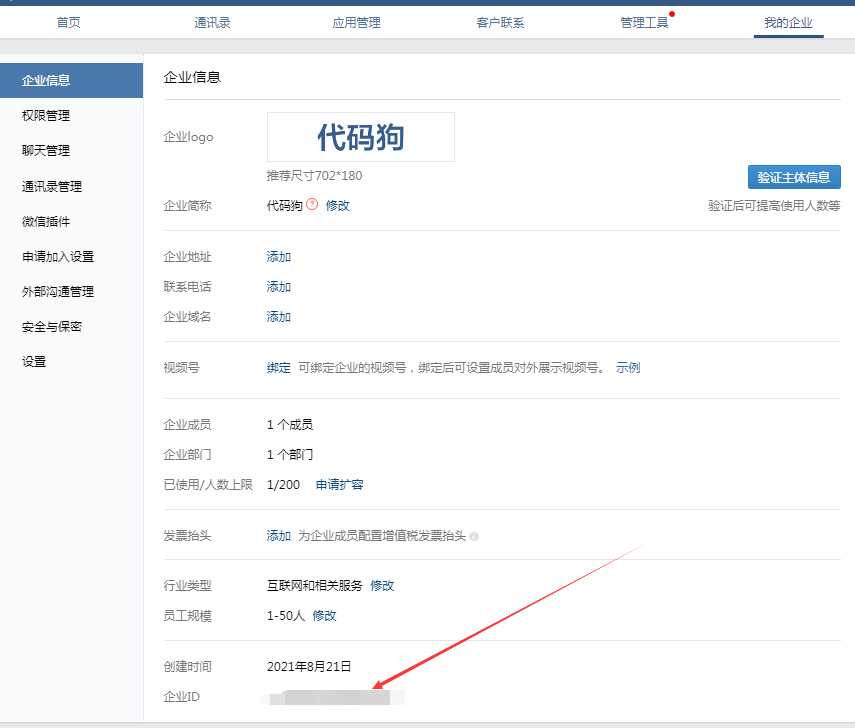Open the 客户联系 tab
The height and width of the screenshot is (728, 855).
coord(500,22)
